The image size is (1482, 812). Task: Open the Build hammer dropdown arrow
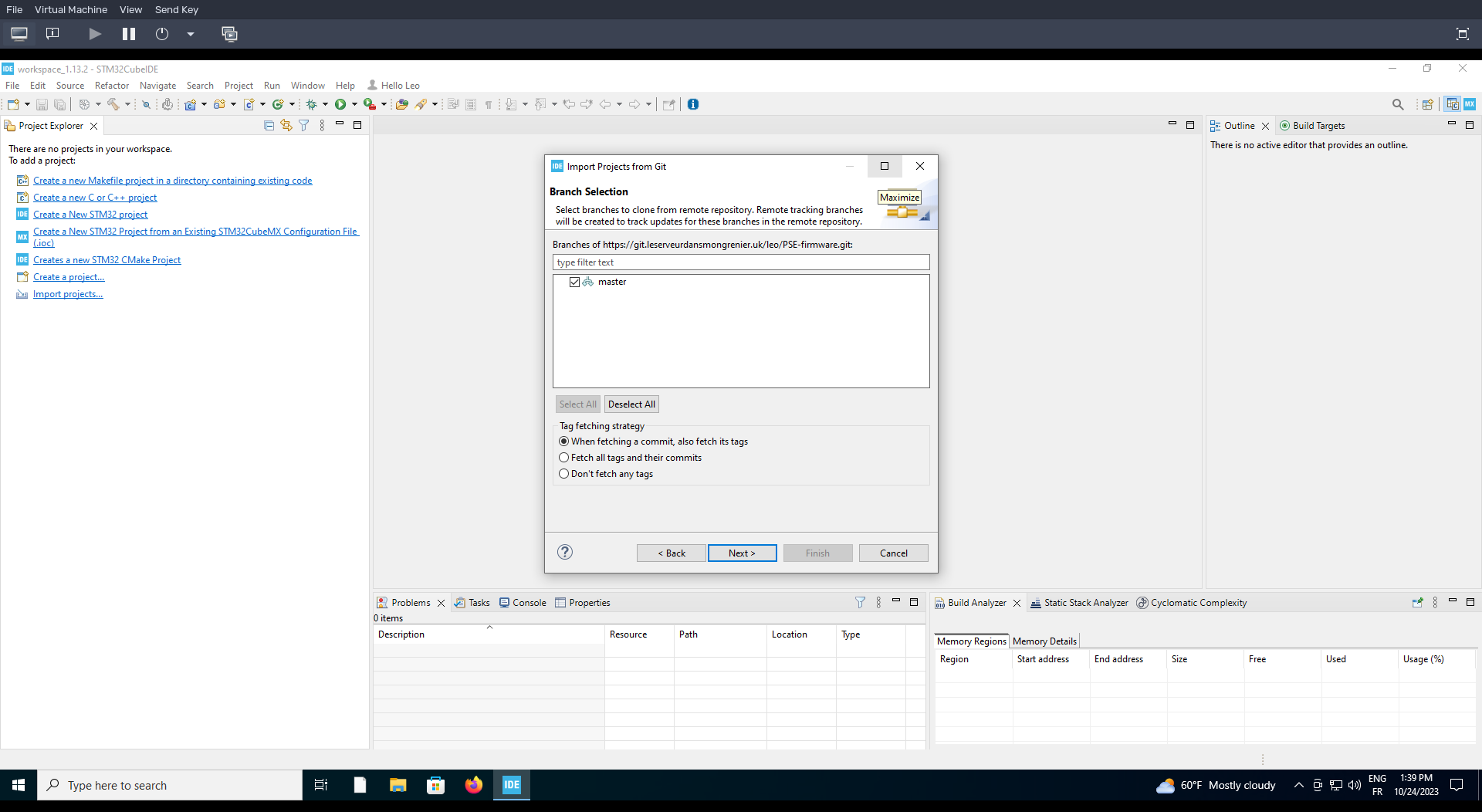coord(127,104)
